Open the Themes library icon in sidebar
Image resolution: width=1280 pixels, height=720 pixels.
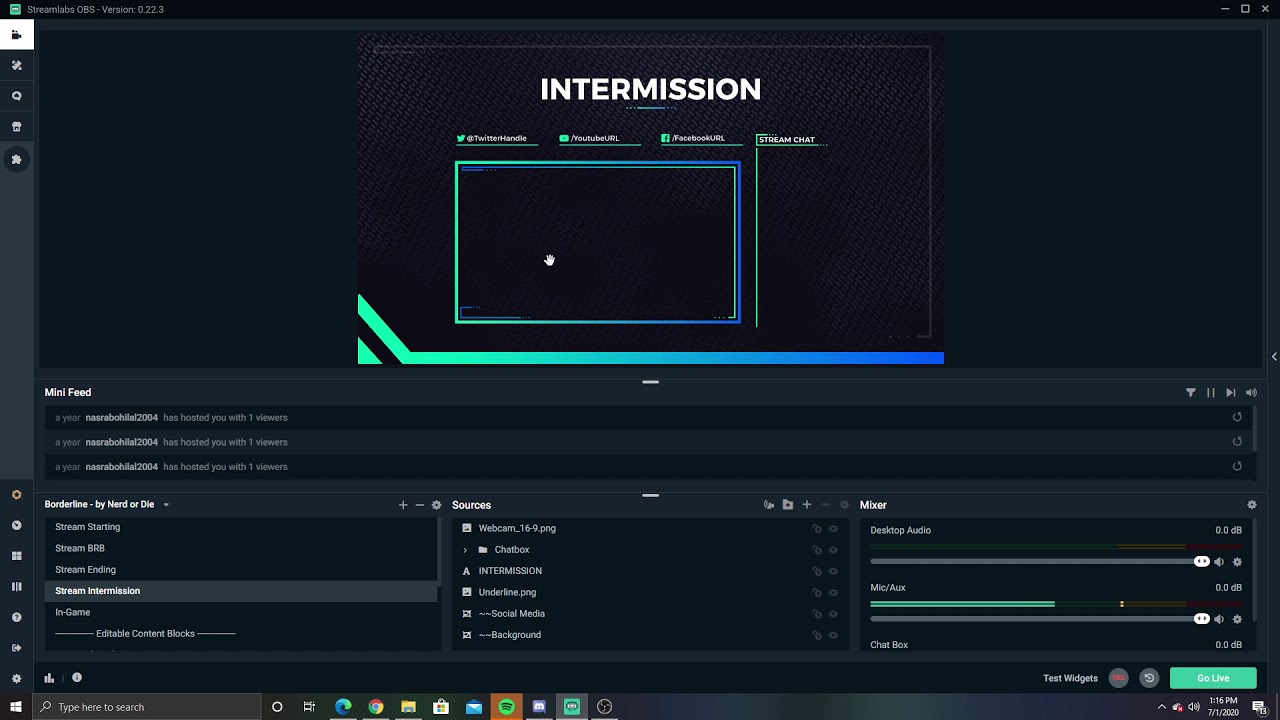[x=16, y=66]
